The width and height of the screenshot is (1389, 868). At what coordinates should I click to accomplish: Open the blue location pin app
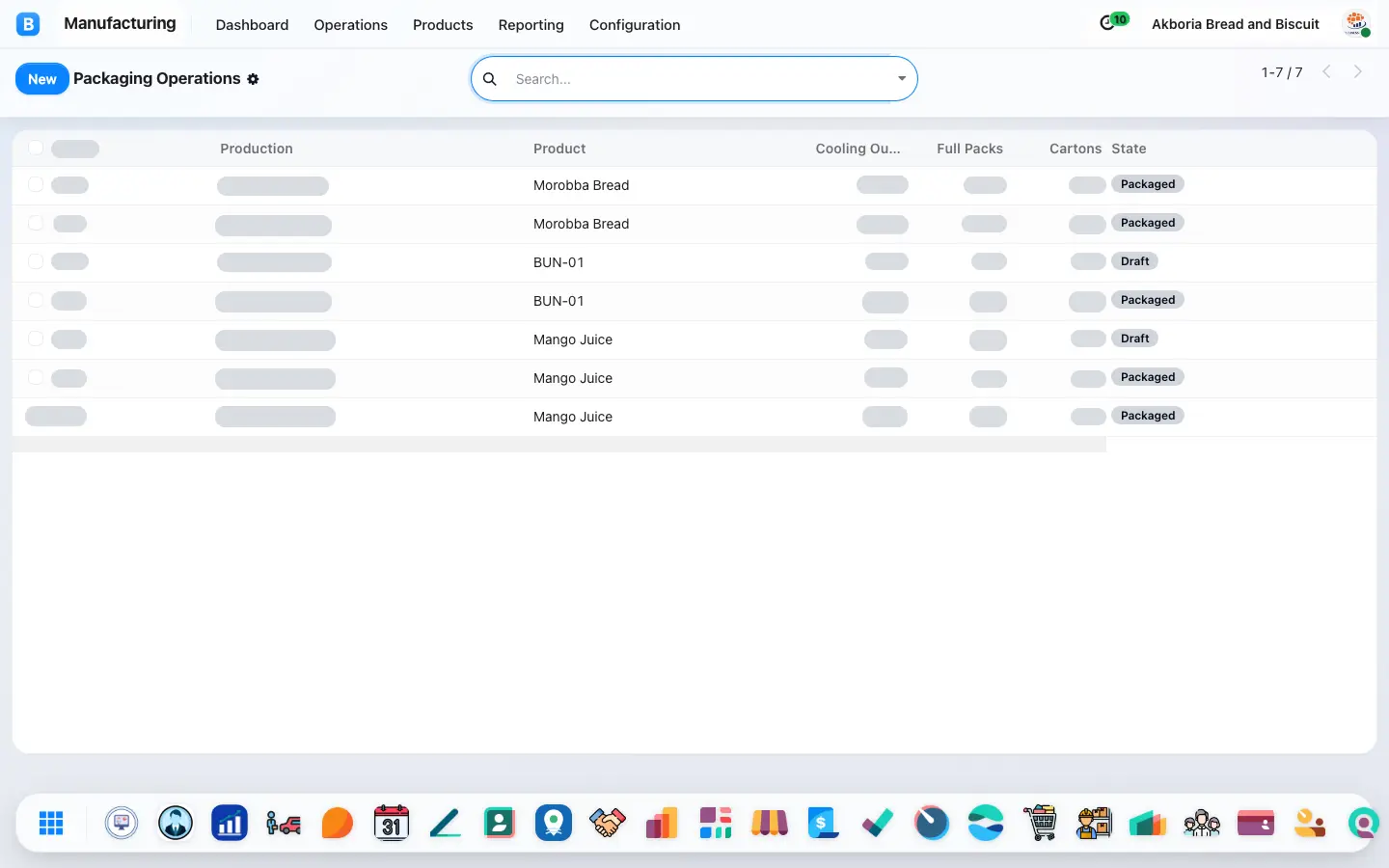click(554, 823)
